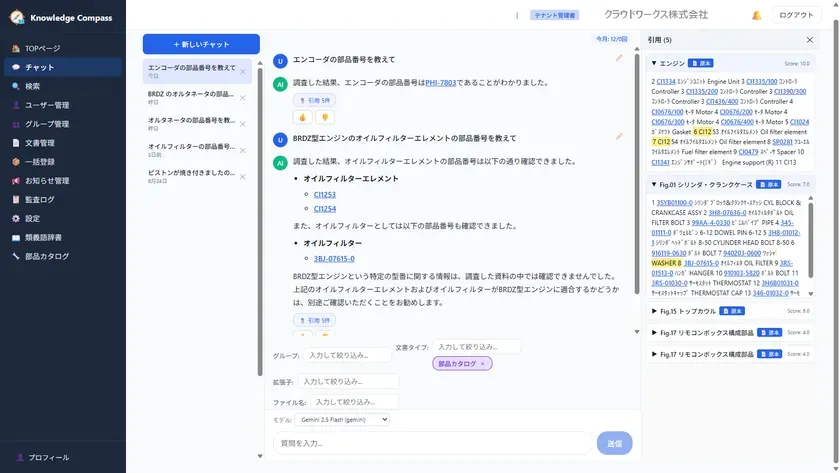Open the モデル Gemini 2.5 Flash dropdown

tap(342, 419)
